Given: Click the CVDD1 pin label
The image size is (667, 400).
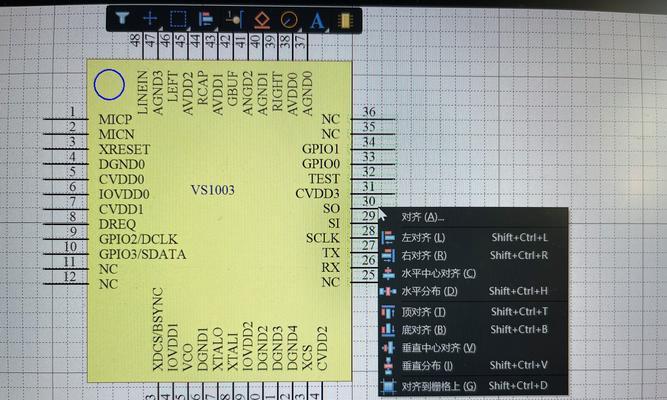Looking at the screenshot, I should 121,209.
